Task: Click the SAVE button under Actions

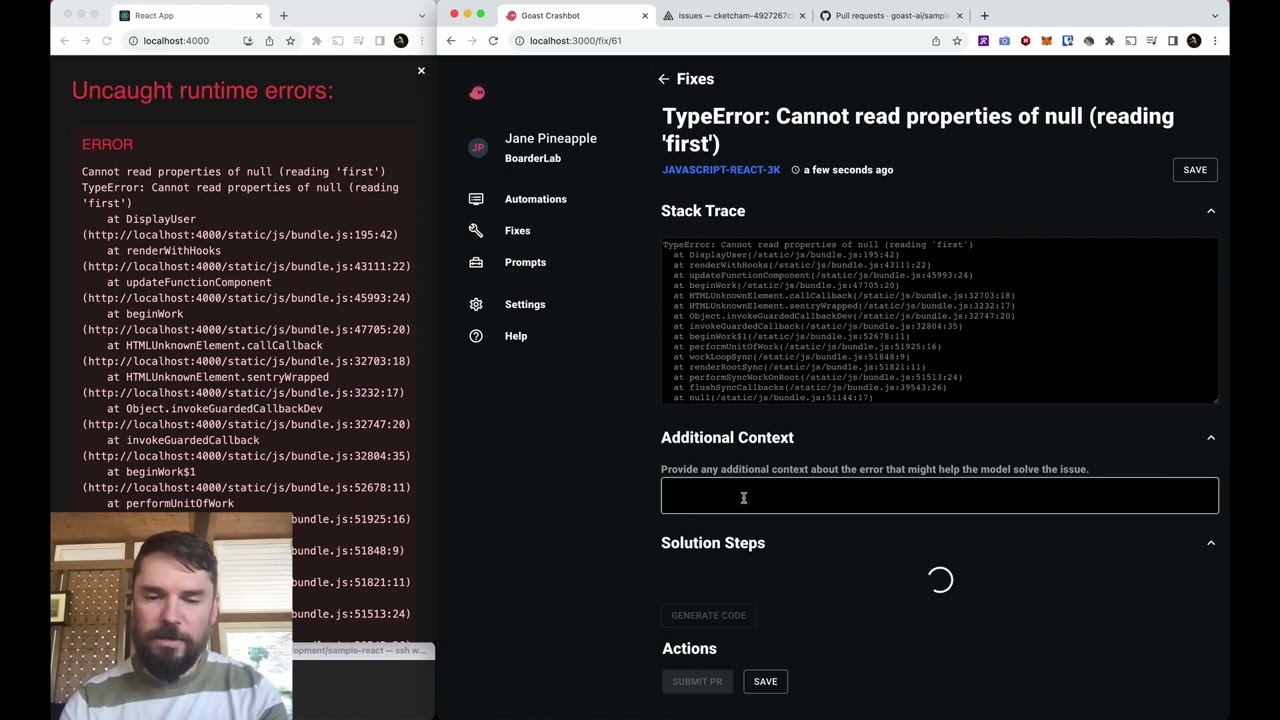Action: 765,682
